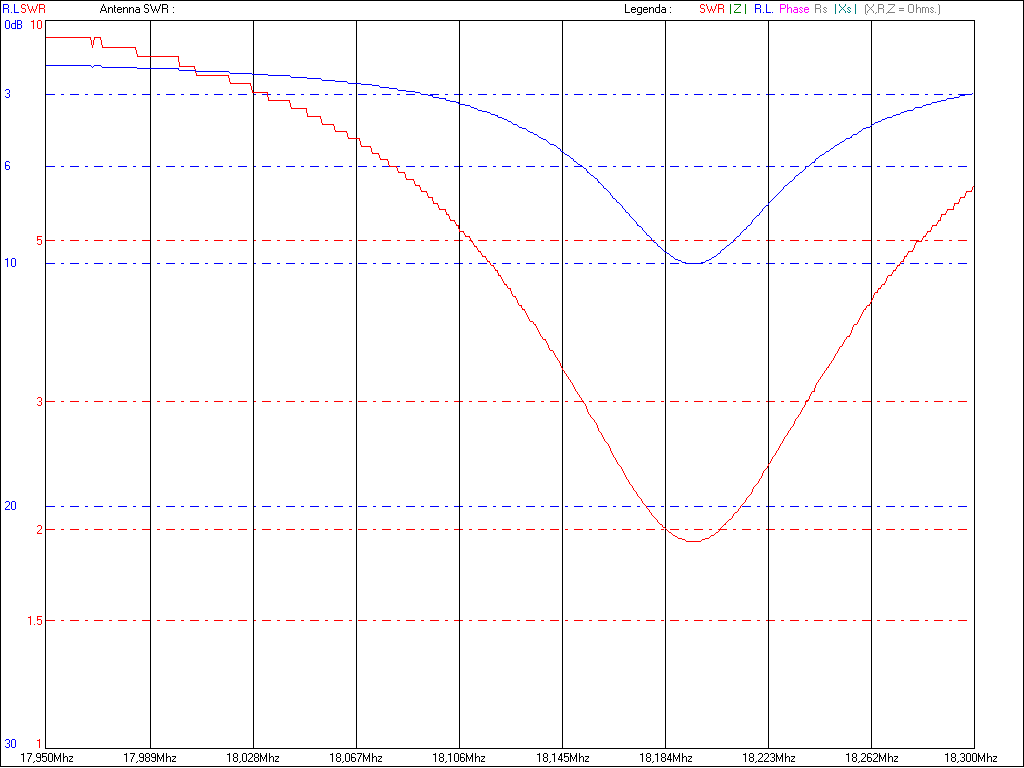
Task: Click the Antenna SWR title text
Action: [x=137, y=9]
